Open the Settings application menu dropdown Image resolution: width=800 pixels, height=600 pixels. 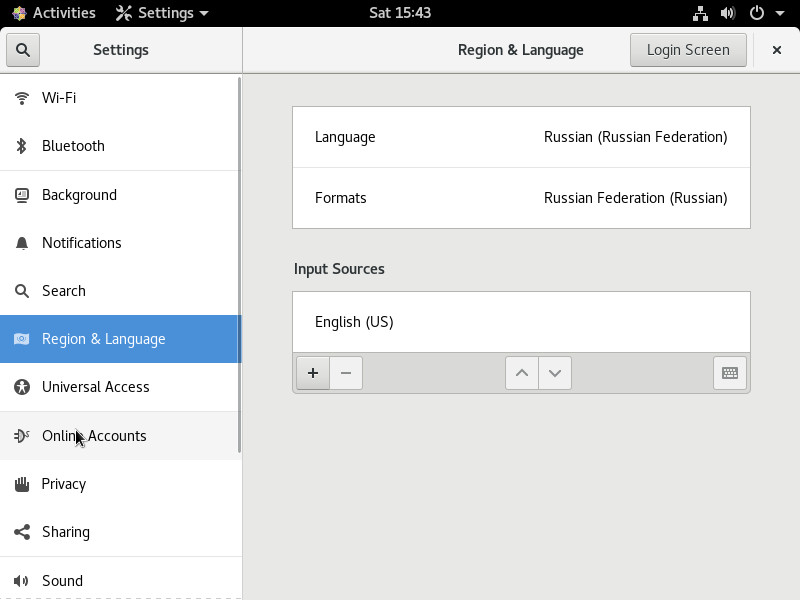point(162,13)
